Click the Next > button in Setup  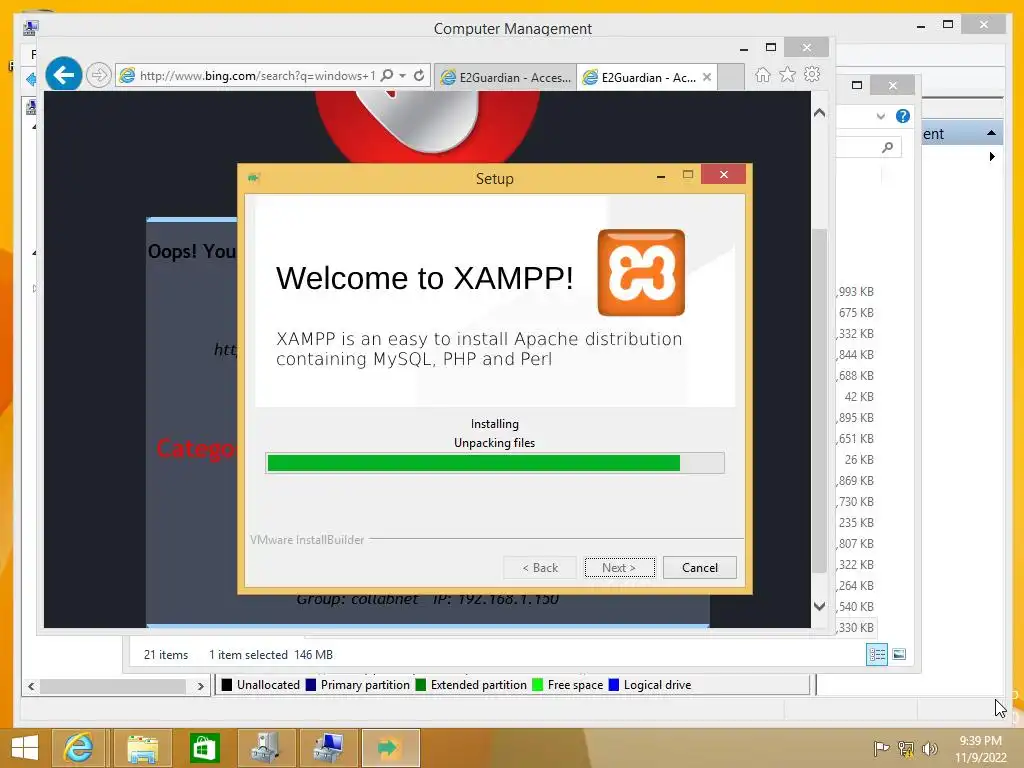point(619,568)
